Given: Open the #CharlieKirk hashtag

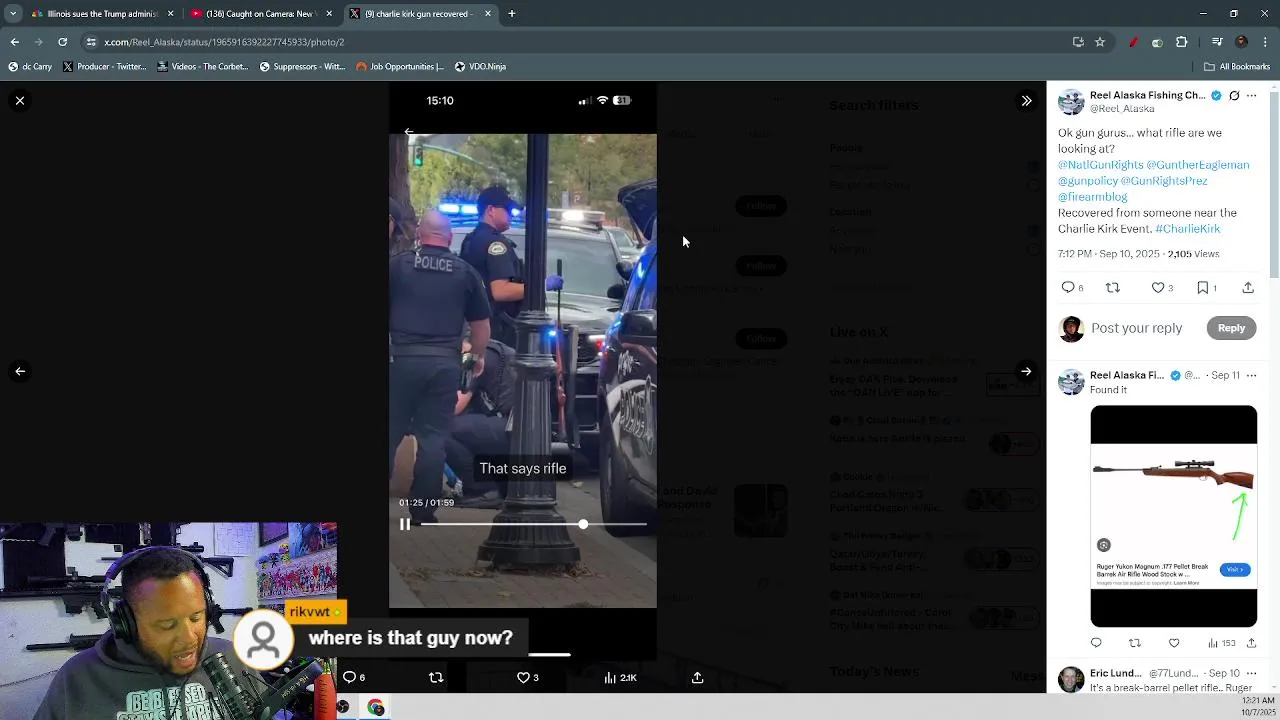Looking at the screenshot, I should tap(1187, 229).
